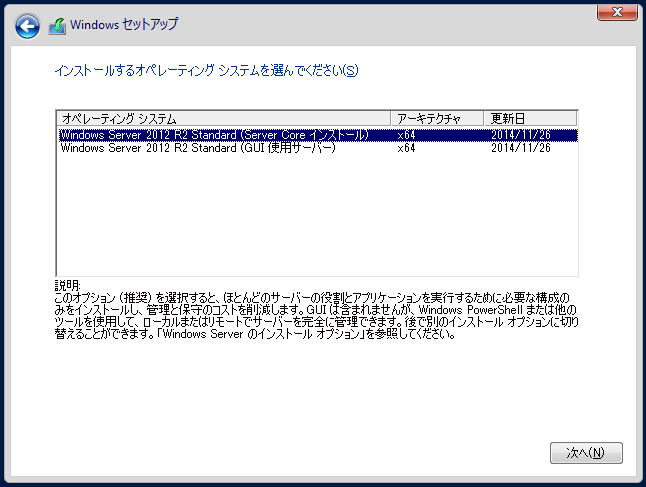Click the 説明: label
The height and width of the screenshot is (487, 646).
68,285
